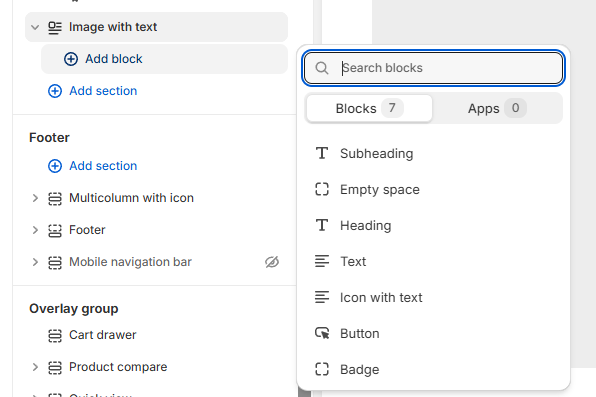
Task: Focus the Search blocks input field
Action: click(x=433, y=68)
